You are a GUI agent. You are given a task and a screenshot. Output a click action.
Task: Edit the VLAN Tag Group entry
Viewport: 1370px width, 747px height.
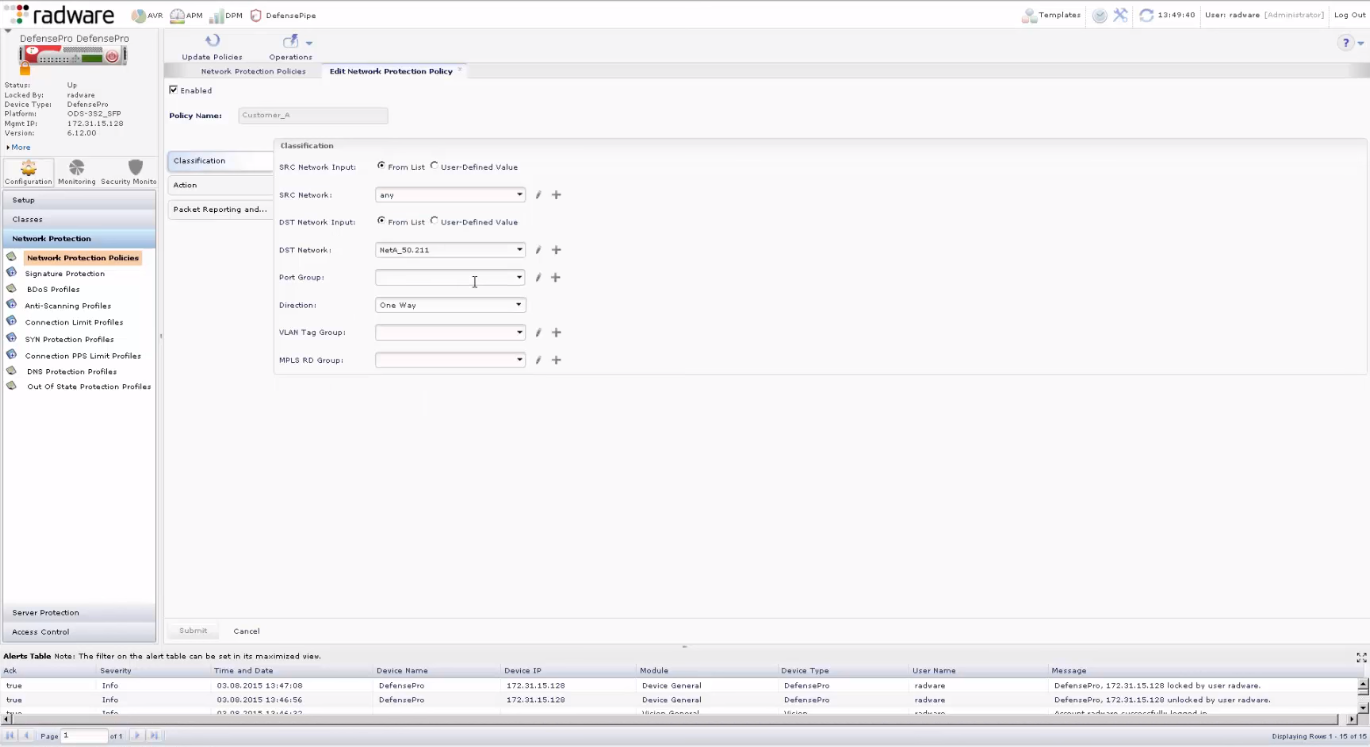538,332
